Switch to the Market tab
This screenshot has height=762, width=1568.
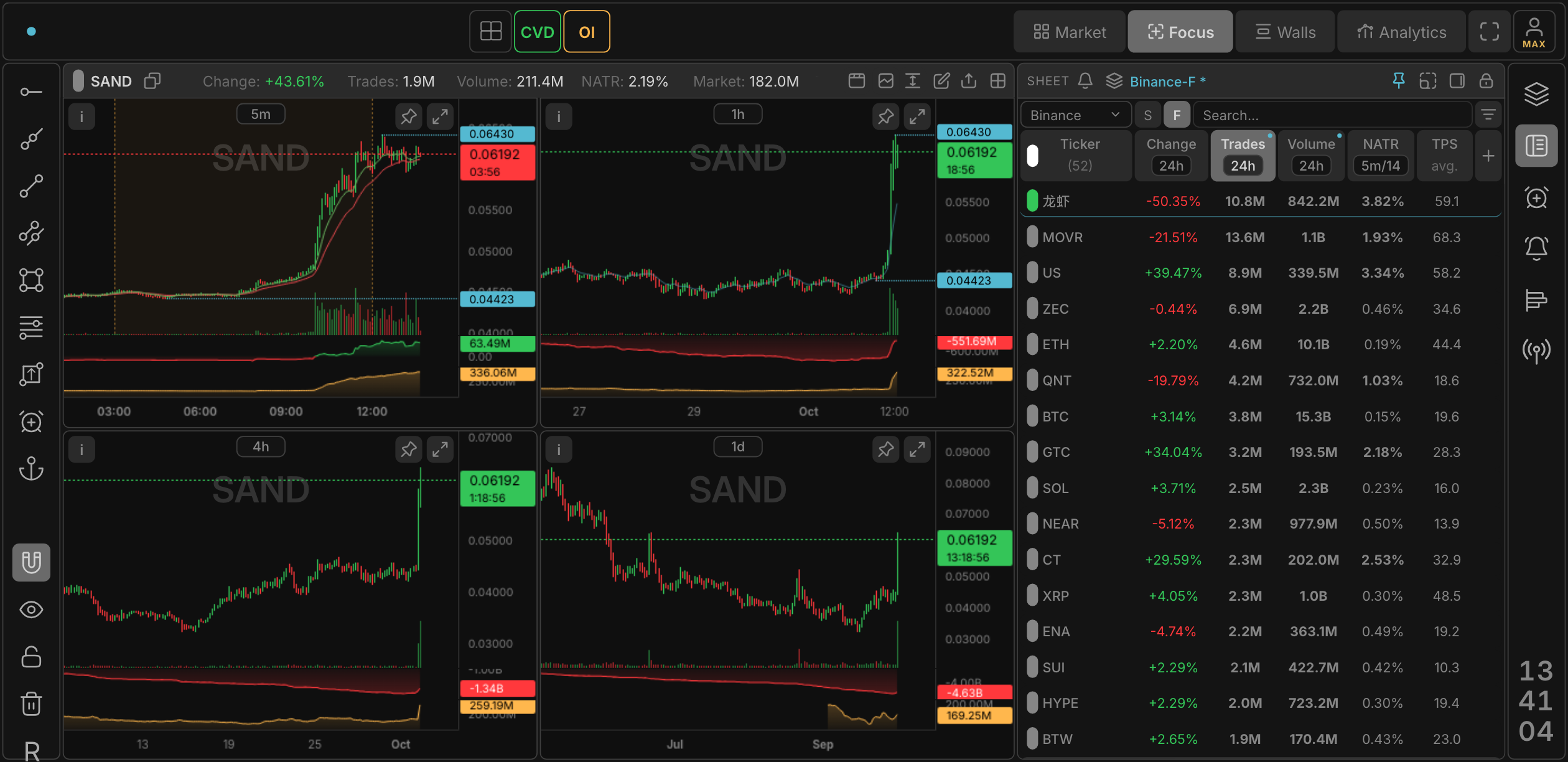[x=1070, y=32]
